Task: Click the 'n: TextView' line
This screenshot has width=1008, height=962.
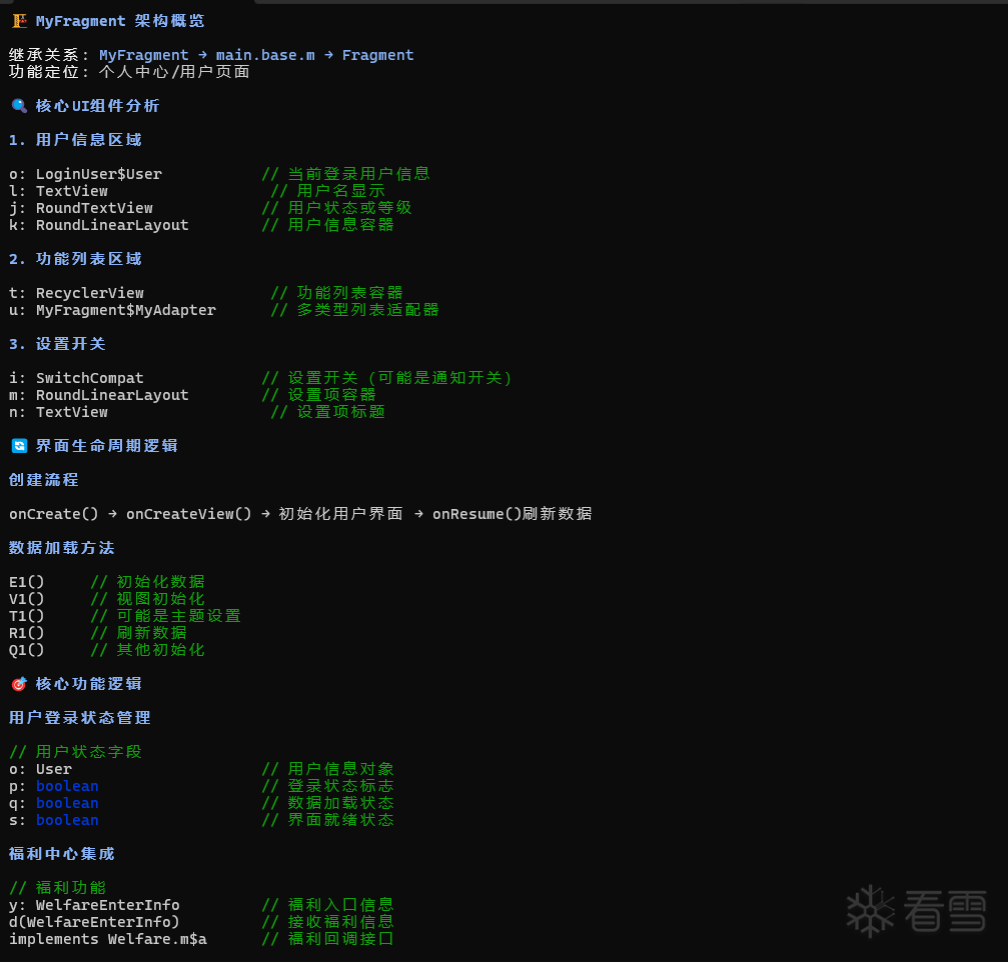Action: [58, 412]
